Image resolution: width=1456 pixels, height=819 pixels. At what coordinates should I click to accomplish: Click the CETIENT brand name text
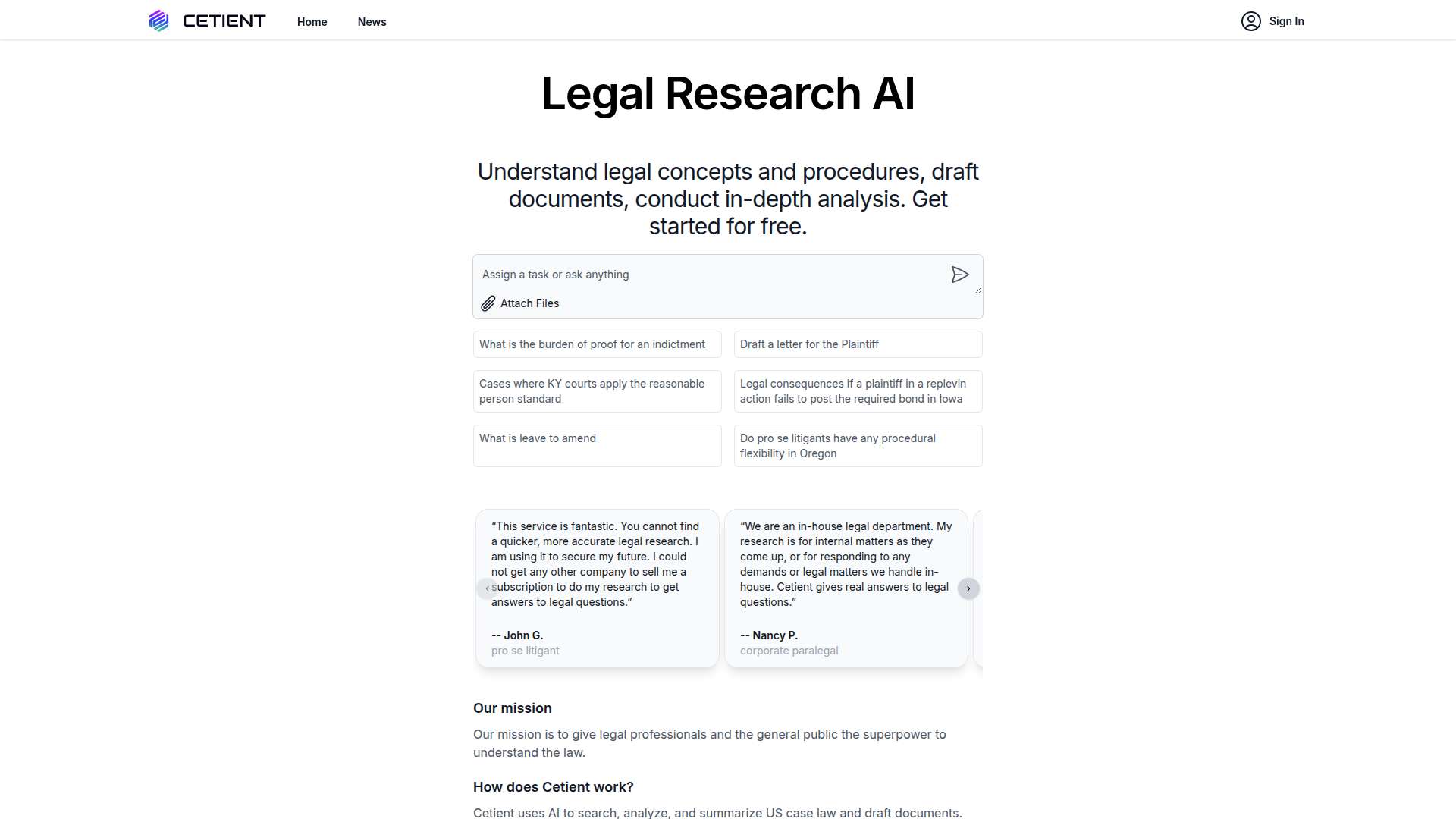(x=224, y=21)
